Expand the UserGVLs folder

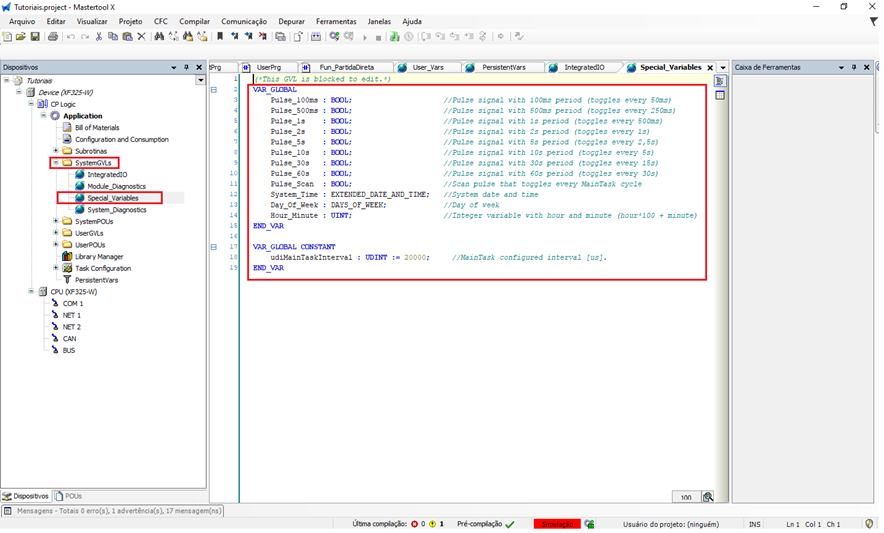tap(55, 233)
